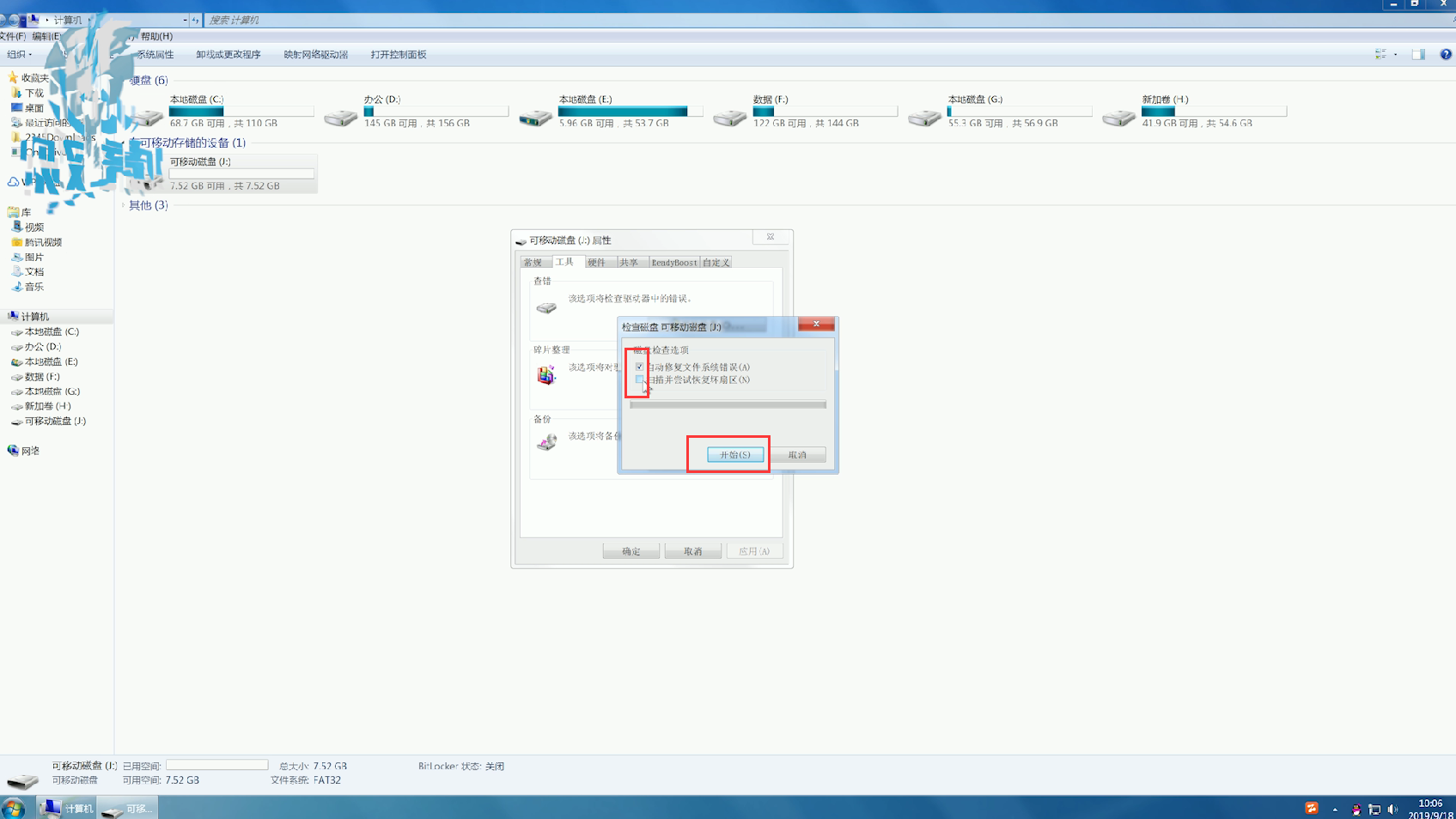Open the help icon in Explorer toolbar
1456x819 pixels.
[x=1446, y=54]
